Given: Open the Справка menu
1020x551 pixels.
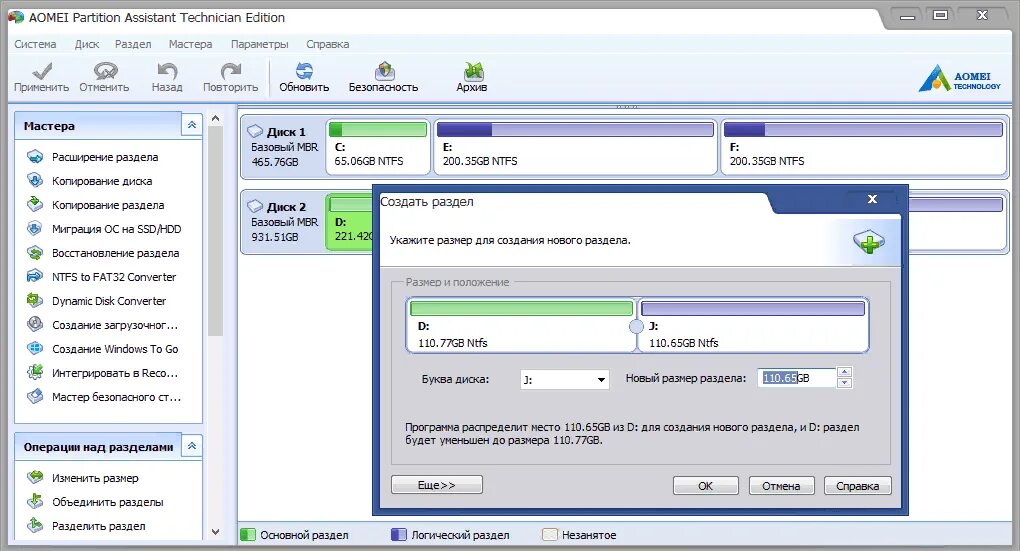Looking at the screenshot, I should pos(327,44).
